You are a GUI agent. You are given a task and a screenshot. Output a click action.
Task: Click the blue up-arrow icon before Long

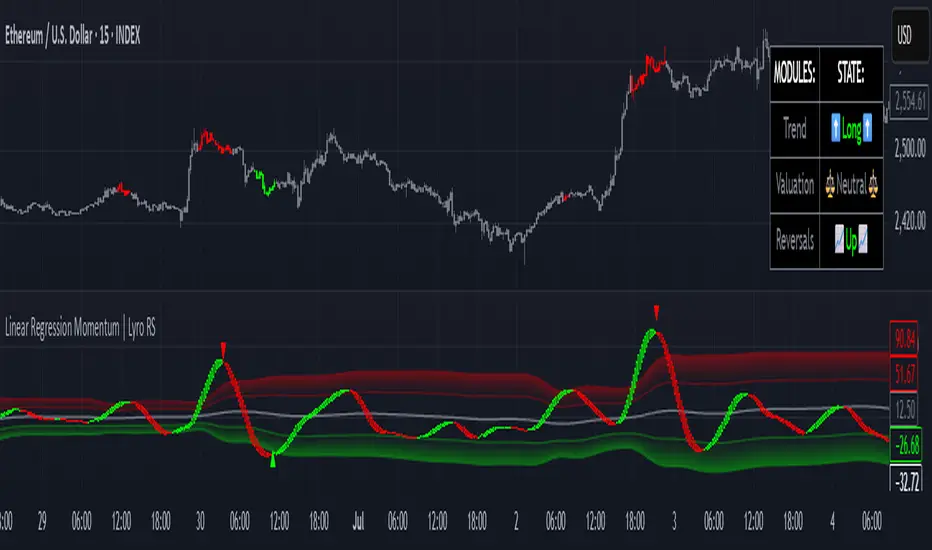coord(836,128)
